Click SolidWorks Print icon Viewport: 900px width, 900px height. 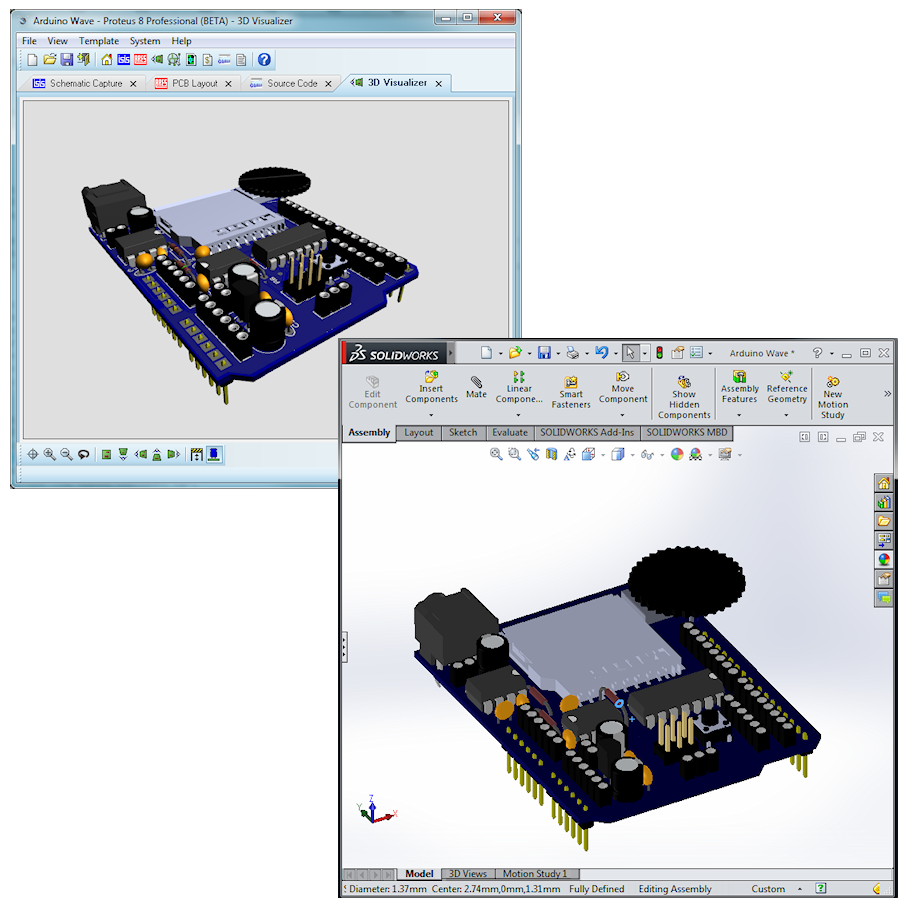tap(572, 352)
